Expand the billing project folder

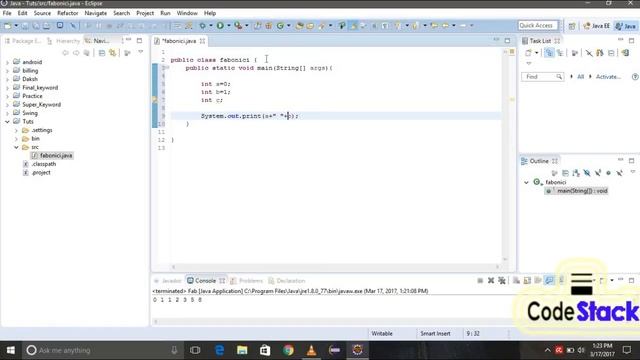[7, 71]
